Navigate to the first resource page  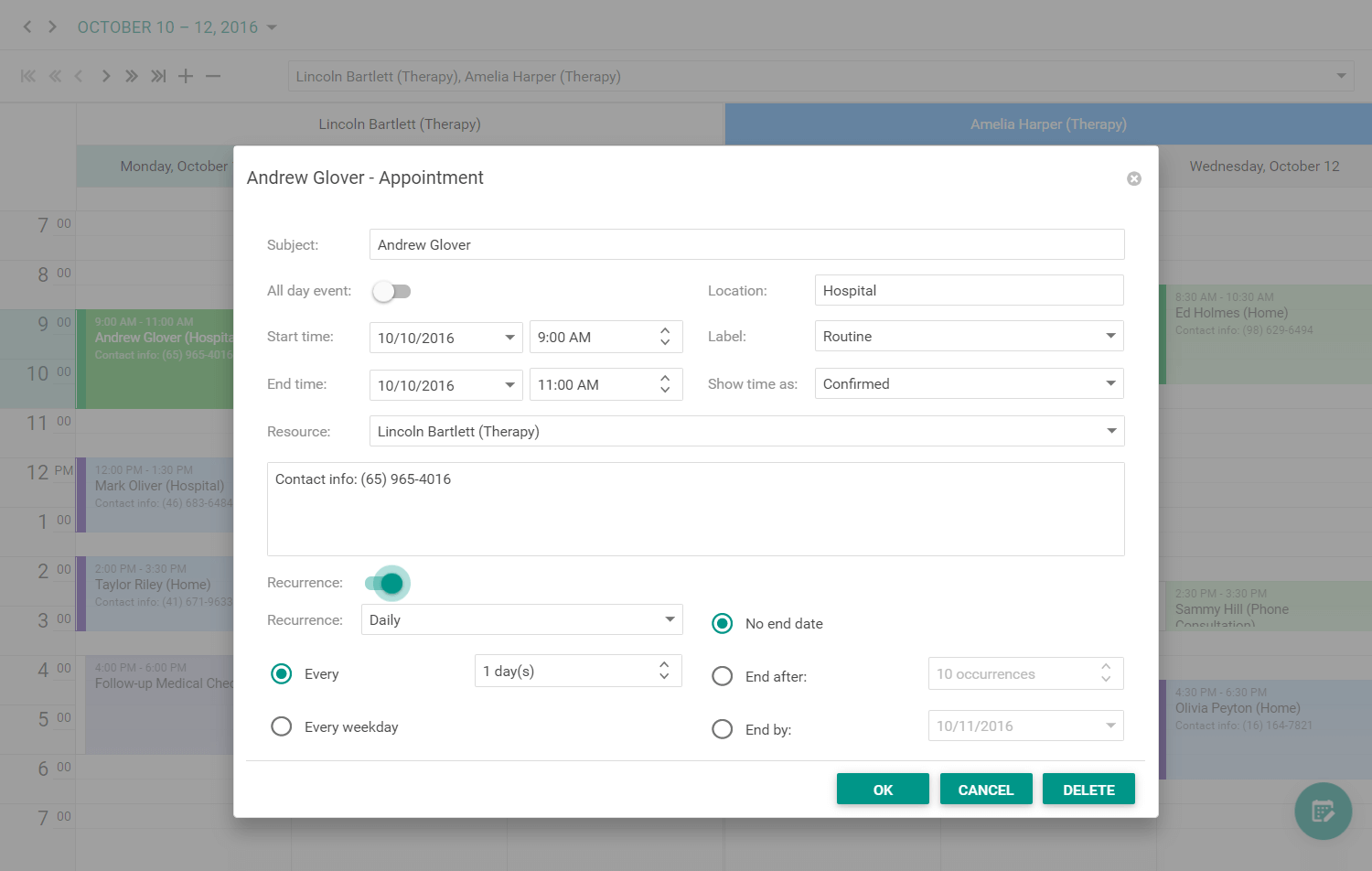click(x=27, y=76)
